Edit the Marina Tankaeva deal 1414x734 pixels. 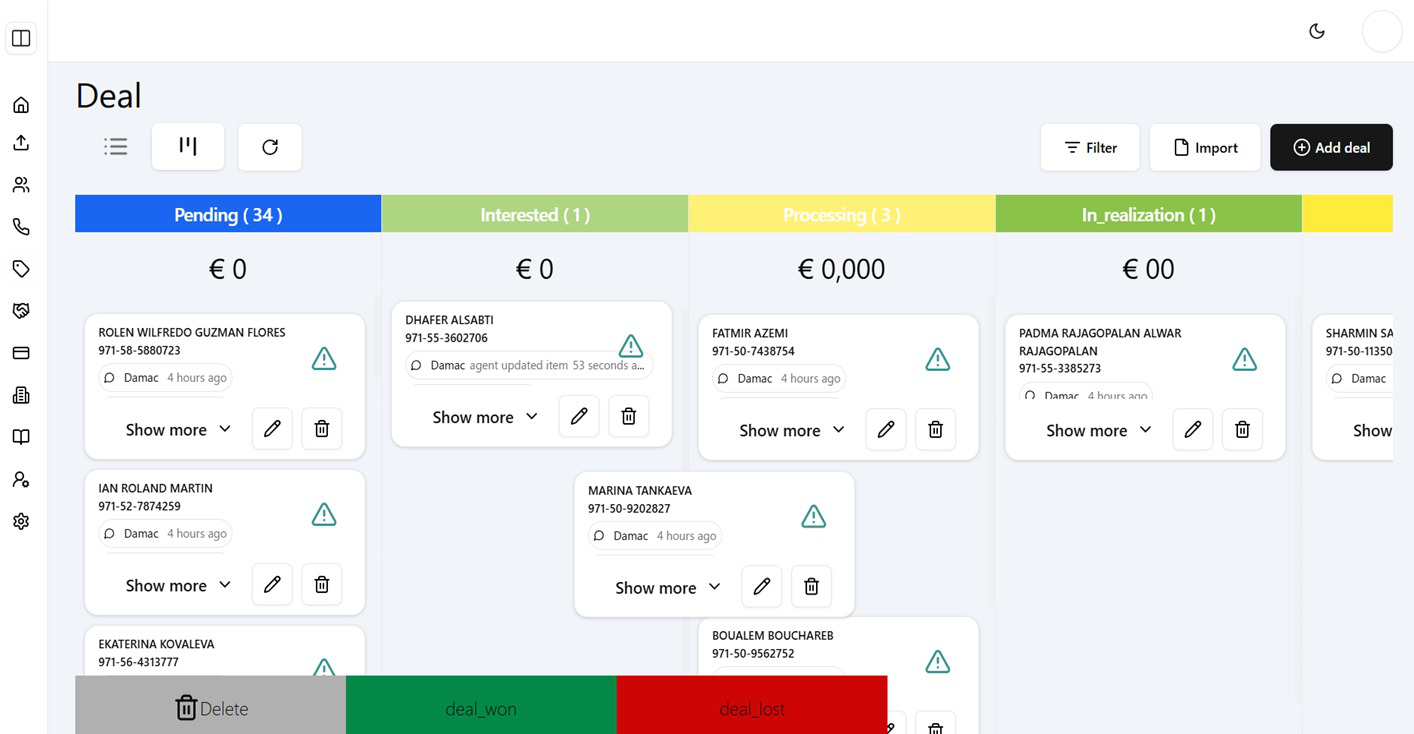click(762, 587)
